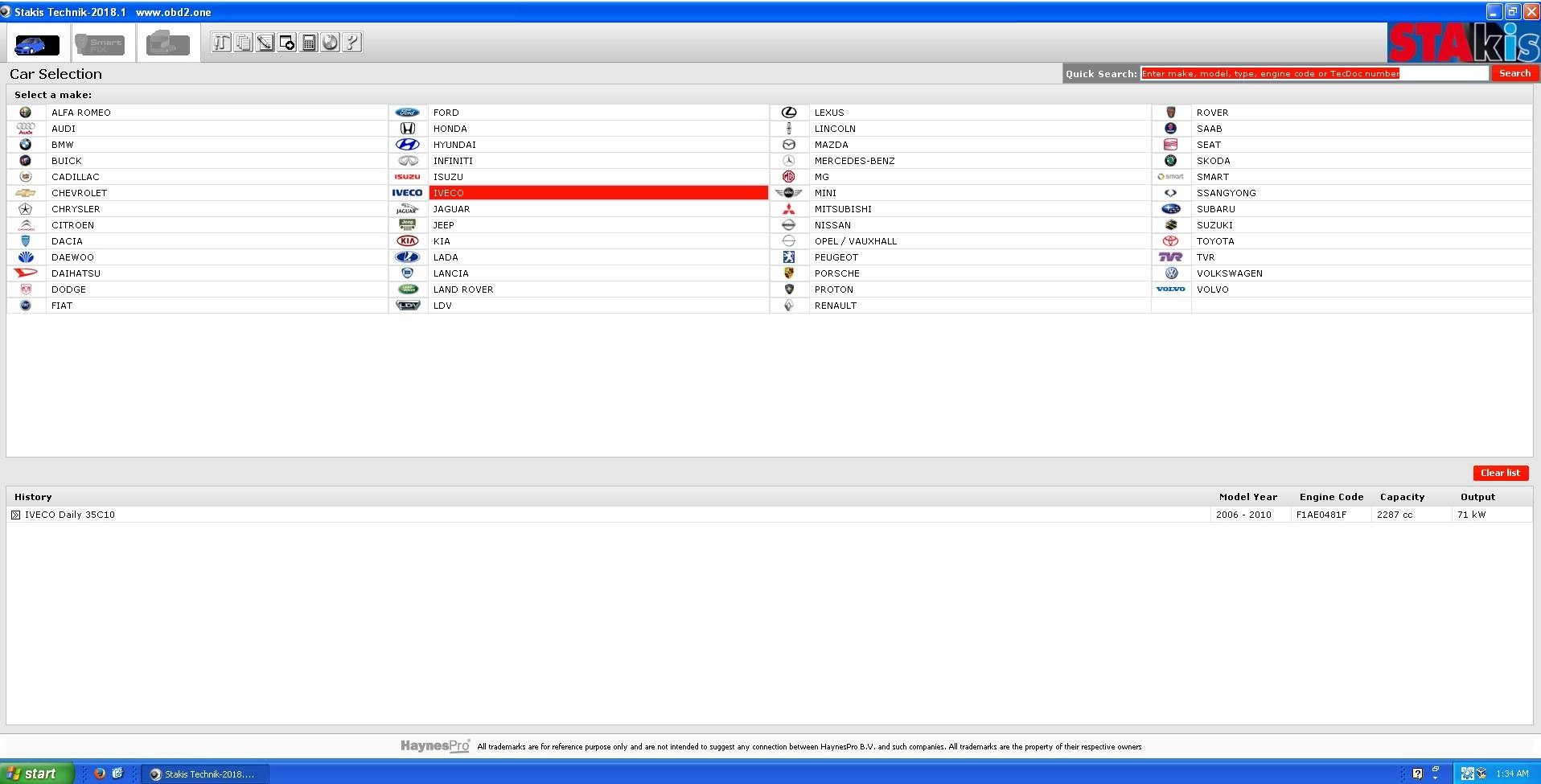Choose SSANGYONG make

click(1226, 193)
